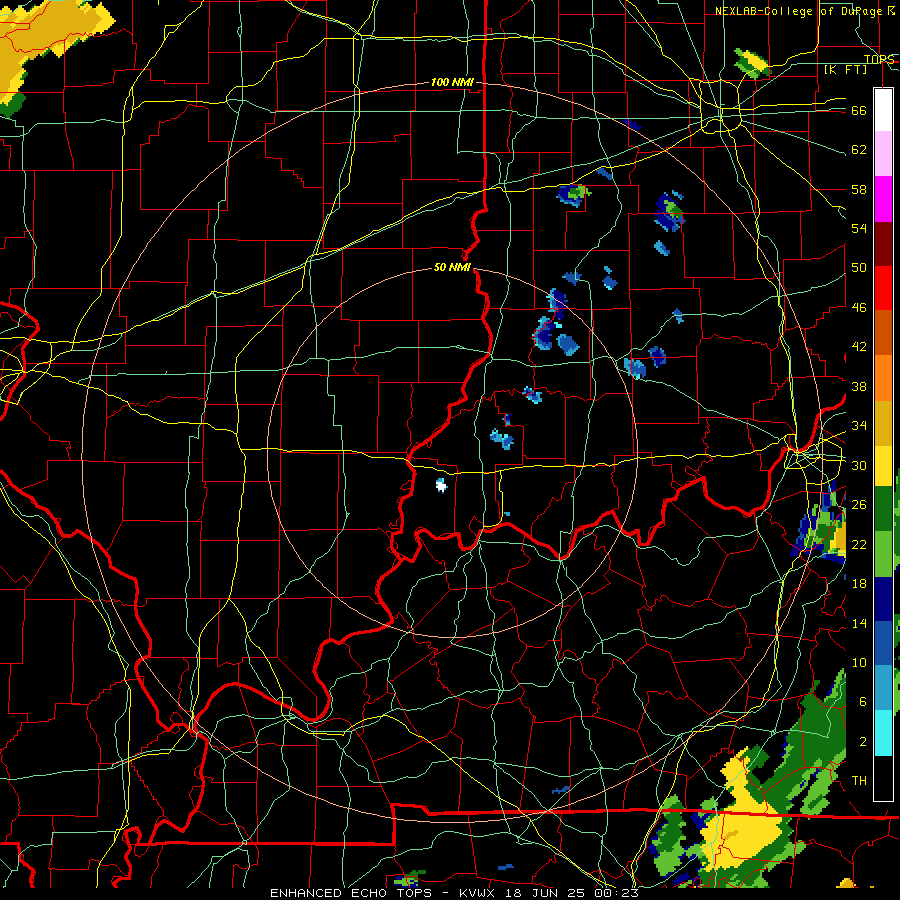This screenshot has width=900, height=900.
Task: Select the light green legend swatch
Action: point(883,554)
